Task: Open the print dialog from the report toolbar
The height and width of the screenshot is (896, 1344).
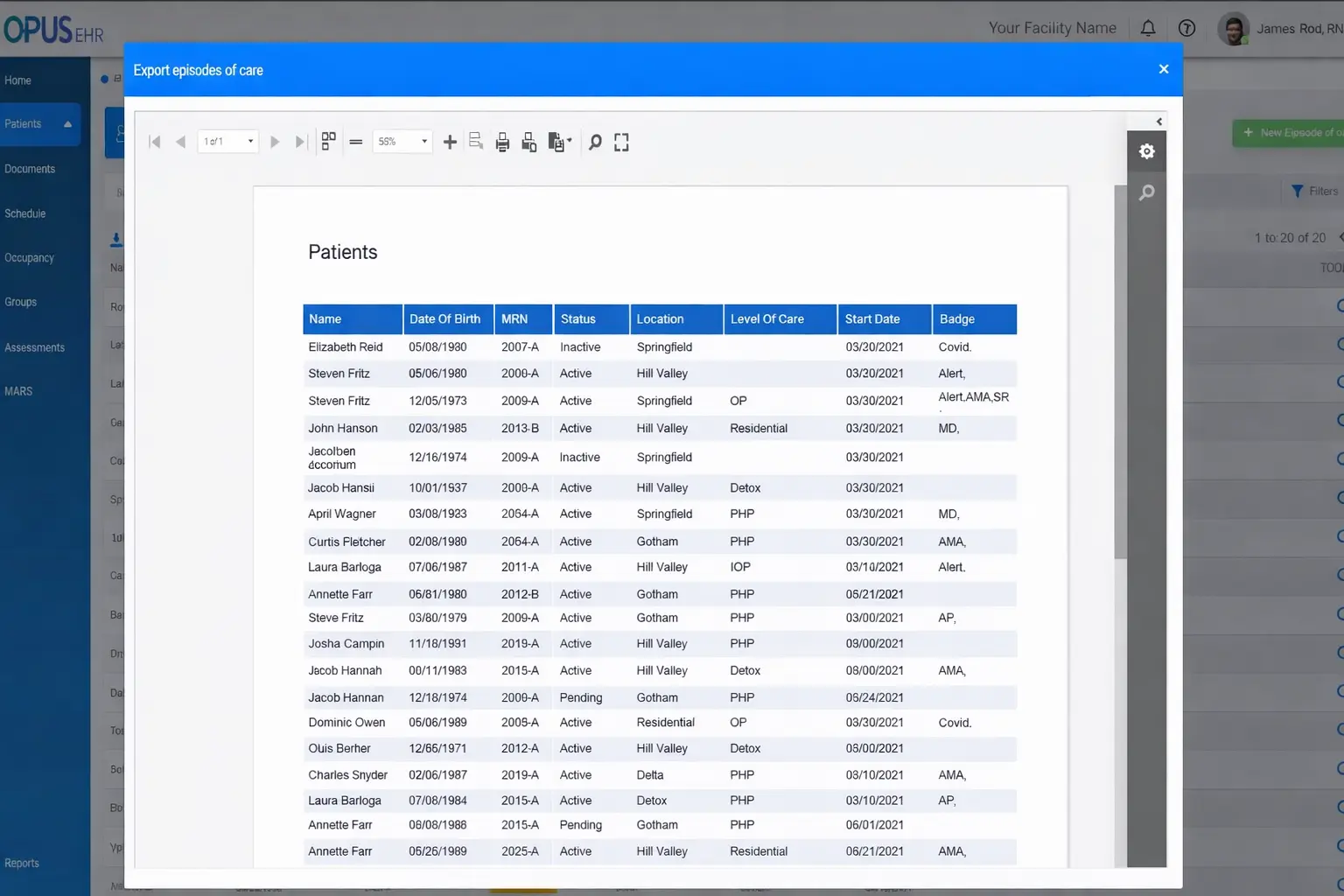Action: 502,141
